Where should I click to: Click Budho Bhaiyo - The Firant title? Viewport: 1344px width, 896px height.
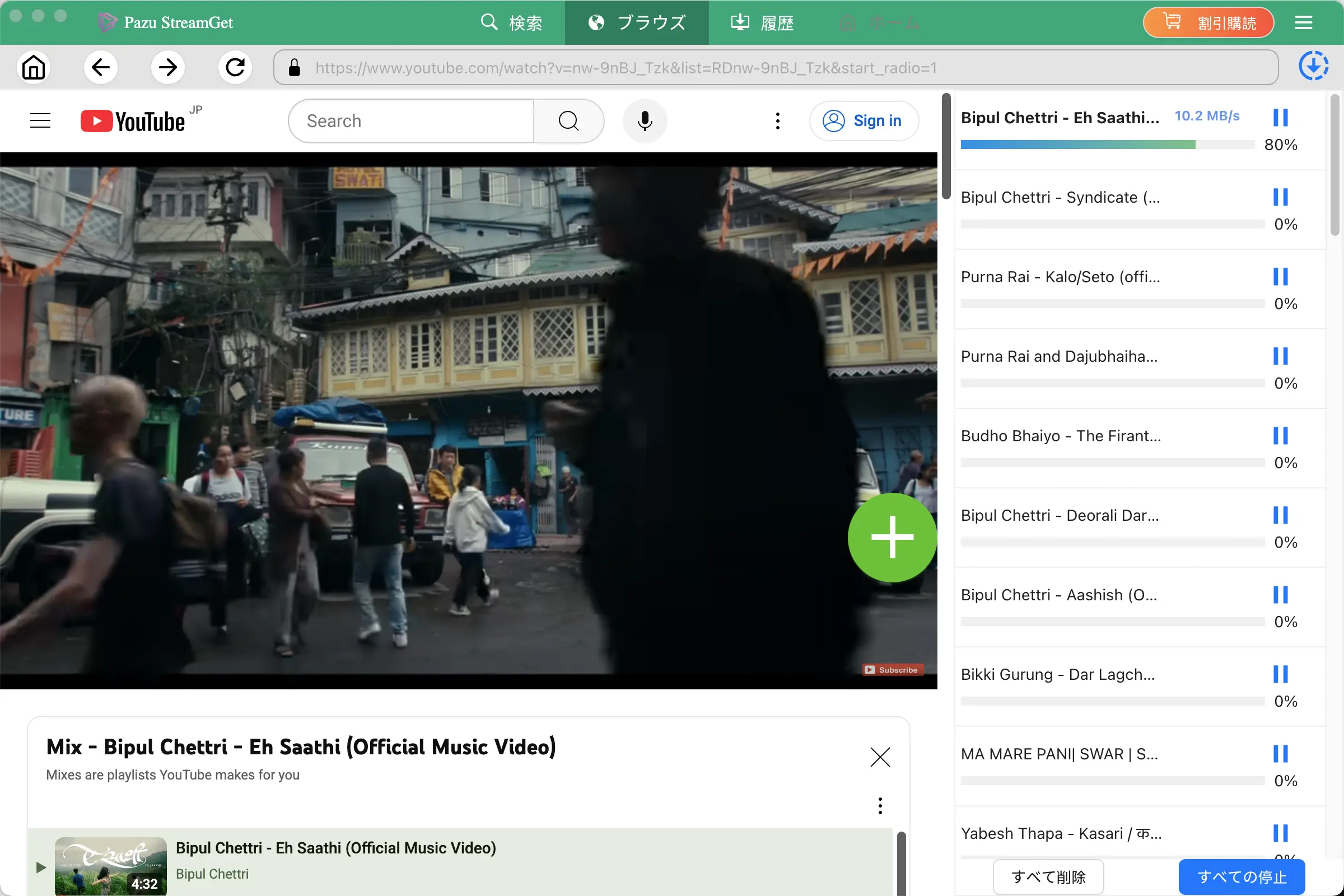pos(1061,436)
